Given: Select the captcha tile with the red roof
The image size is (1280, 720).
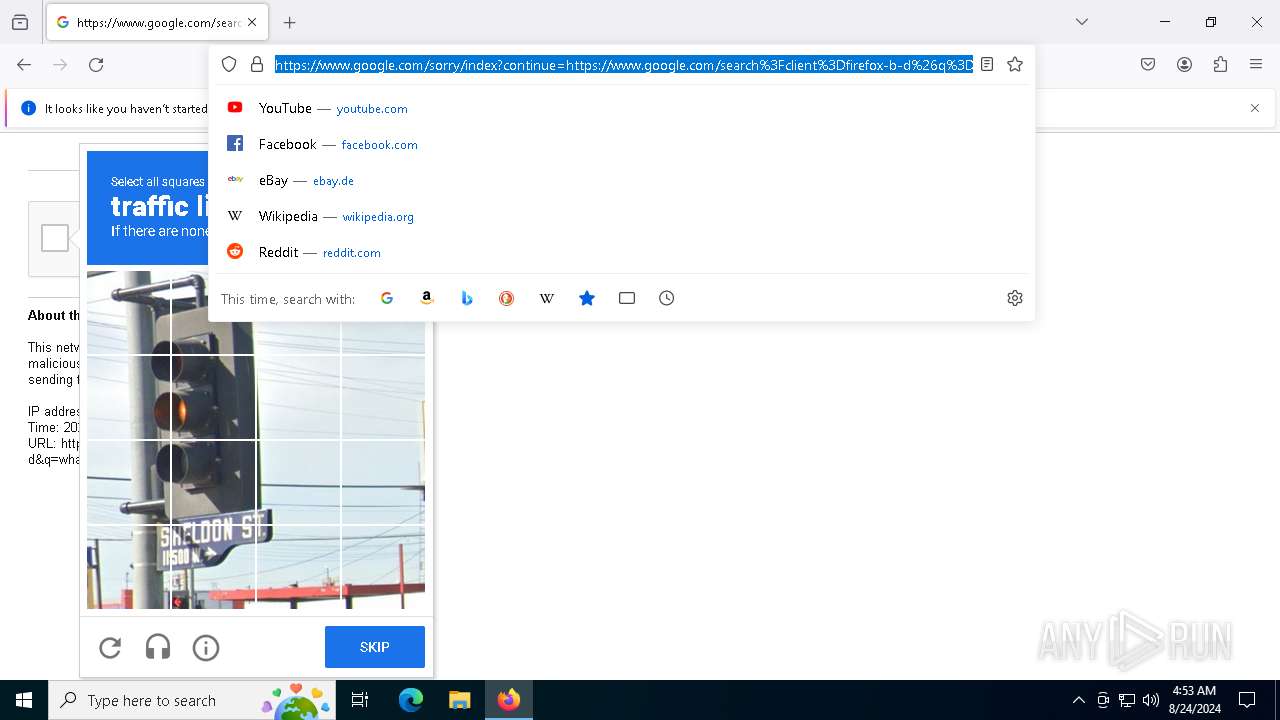Looking at the screenshot, I should click(299, 566).
